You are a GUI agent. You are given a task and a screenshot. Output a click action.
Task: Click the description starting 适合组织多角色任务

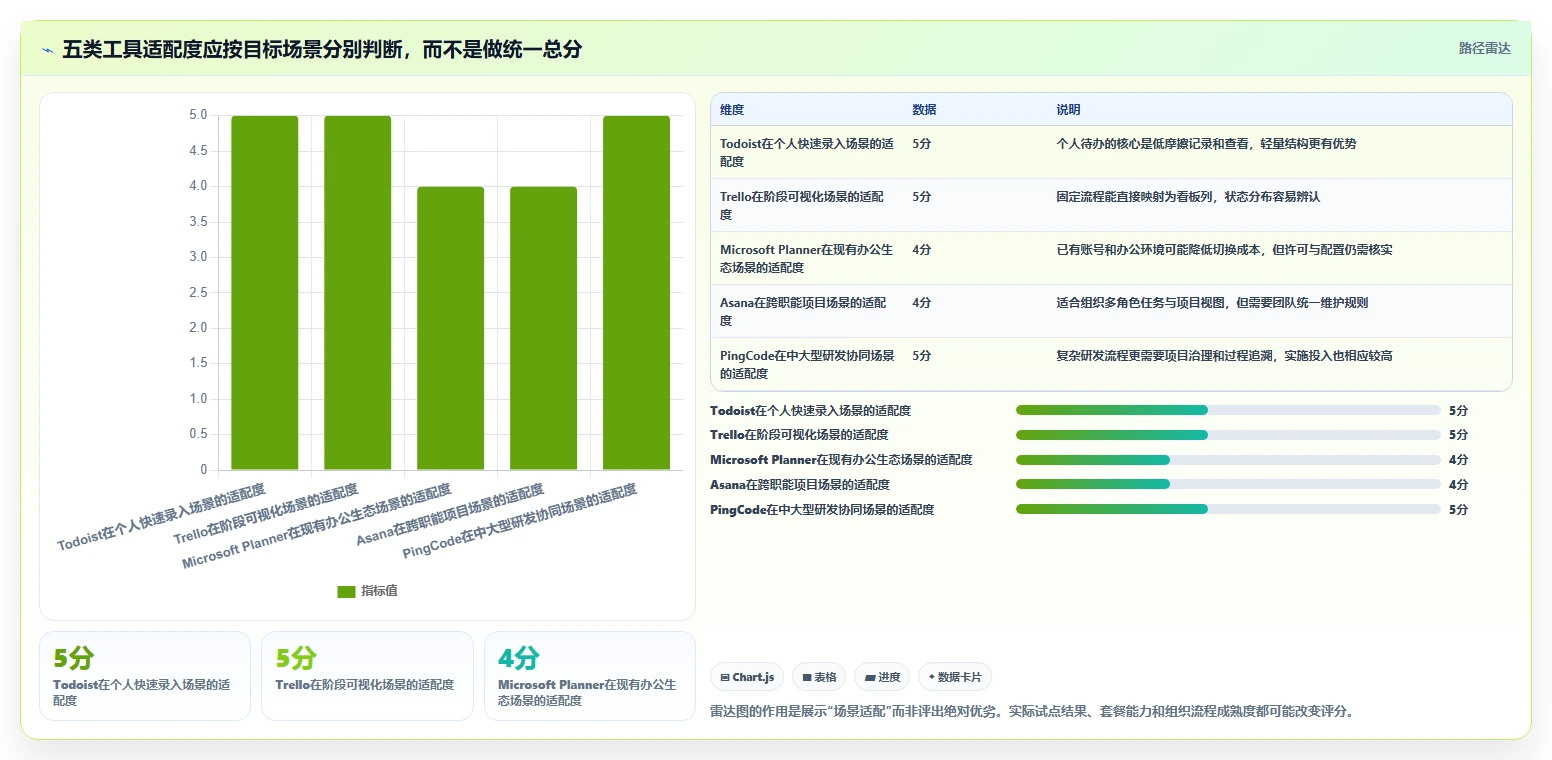1212,303
